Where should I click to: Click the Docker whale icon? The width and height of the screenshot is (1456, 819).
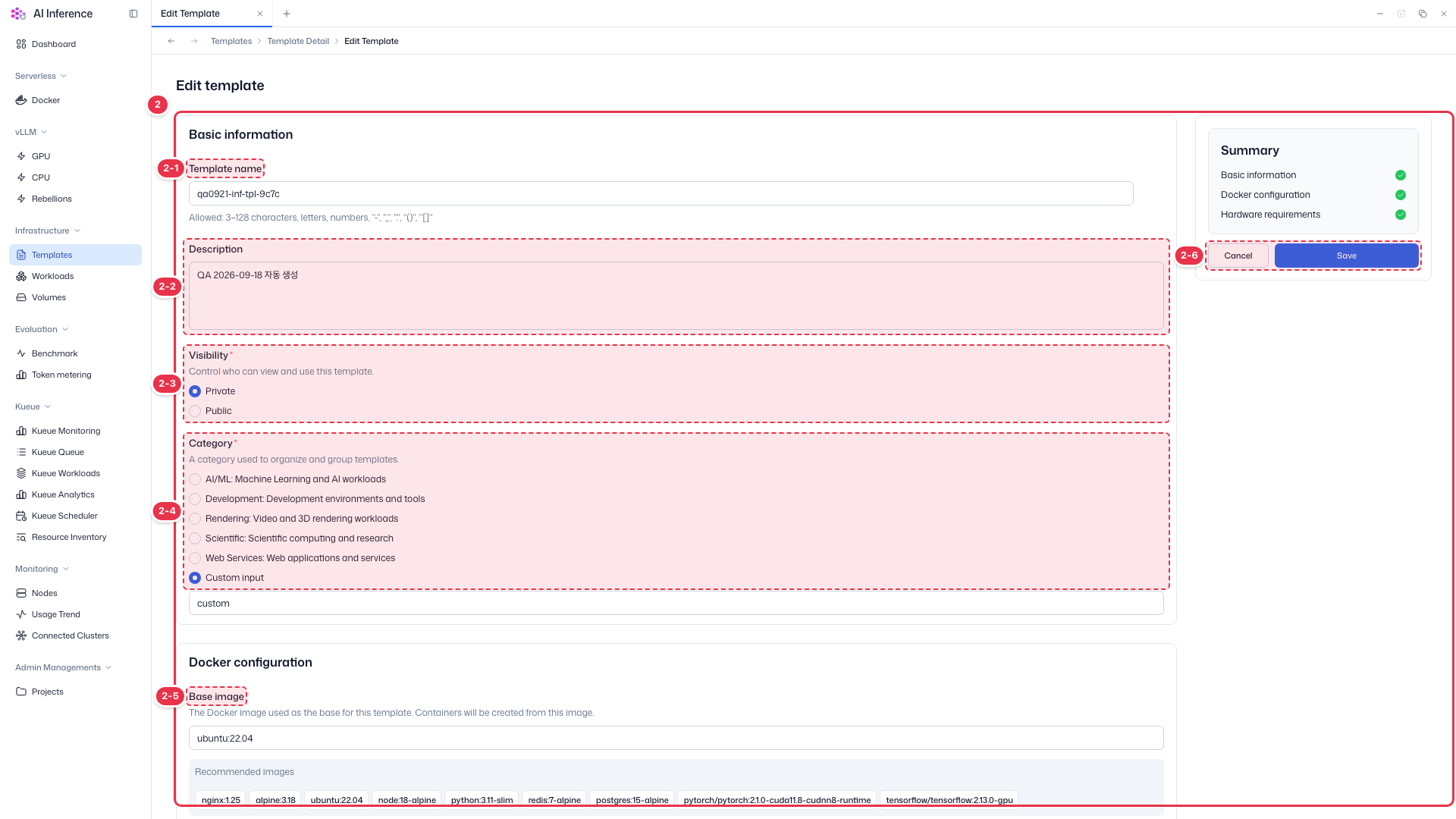tap(21, 100)
